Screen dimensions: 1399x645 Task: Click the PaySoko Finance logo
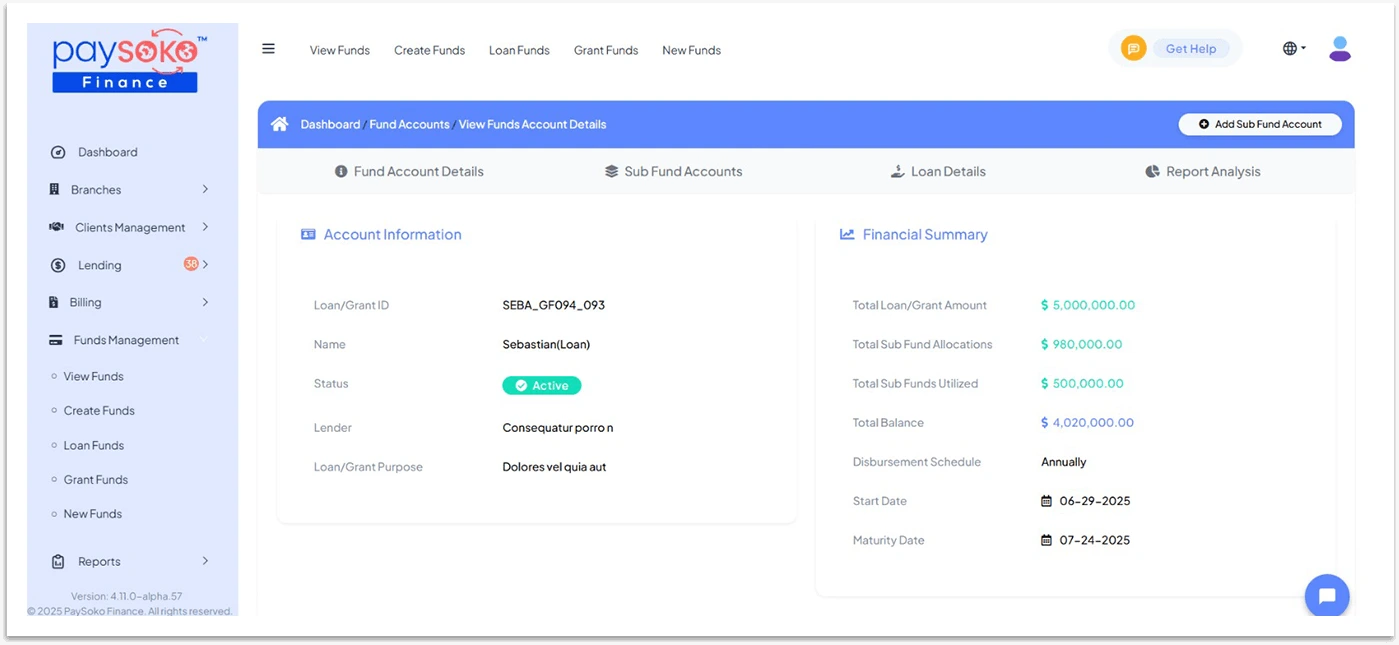[x=127, y=63]
